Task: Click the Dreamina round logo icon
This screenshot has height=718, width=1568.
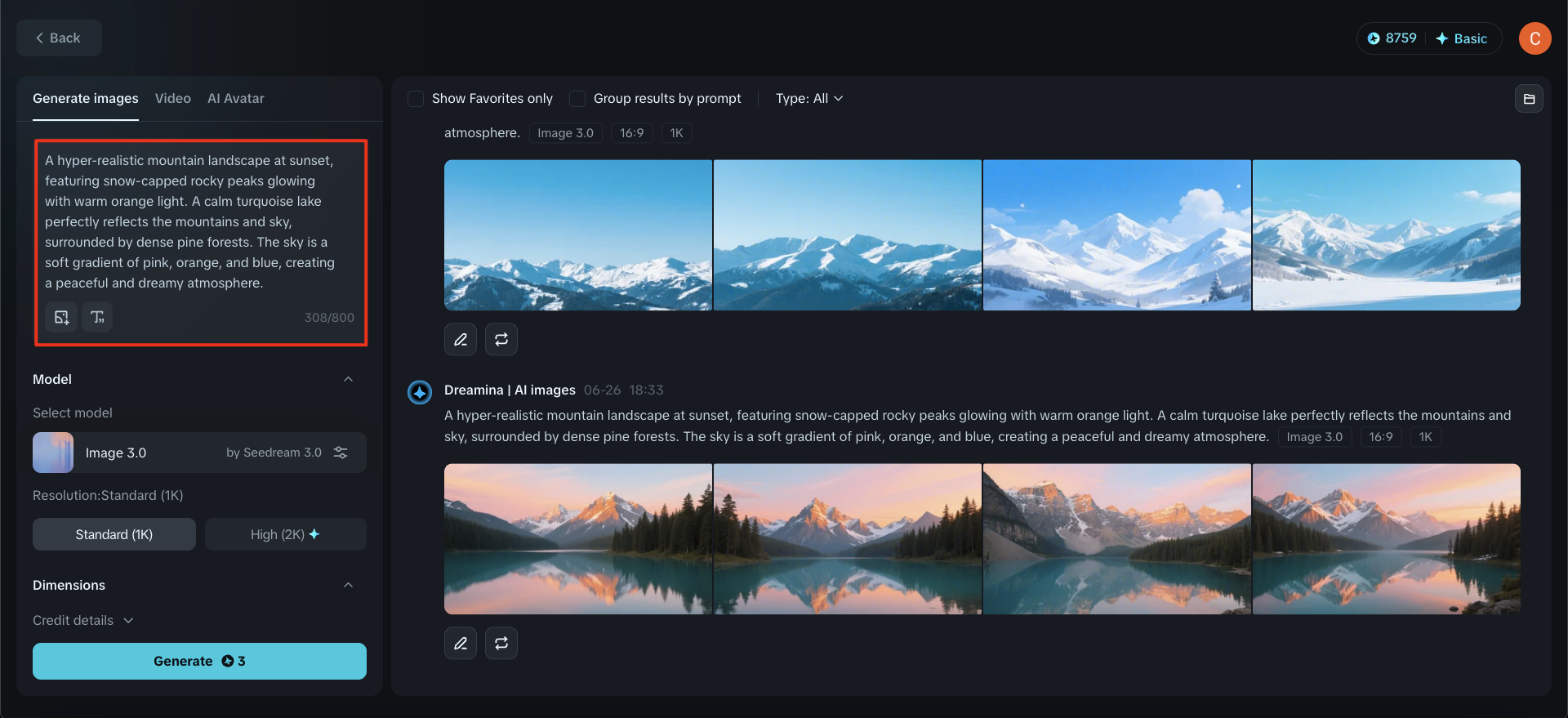Action: (x=420, y=392)
